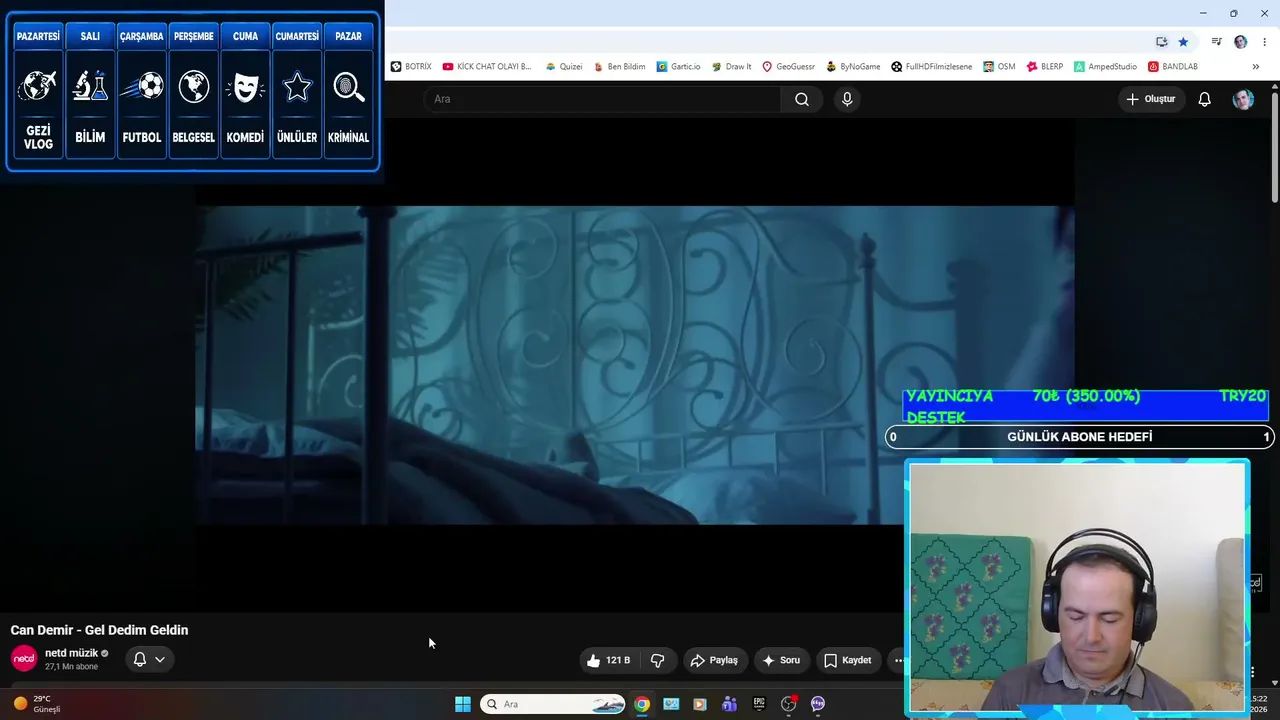Open the BOTRİX bookmark
Viewport: 1280px width, 720px height.
point(411,67)
